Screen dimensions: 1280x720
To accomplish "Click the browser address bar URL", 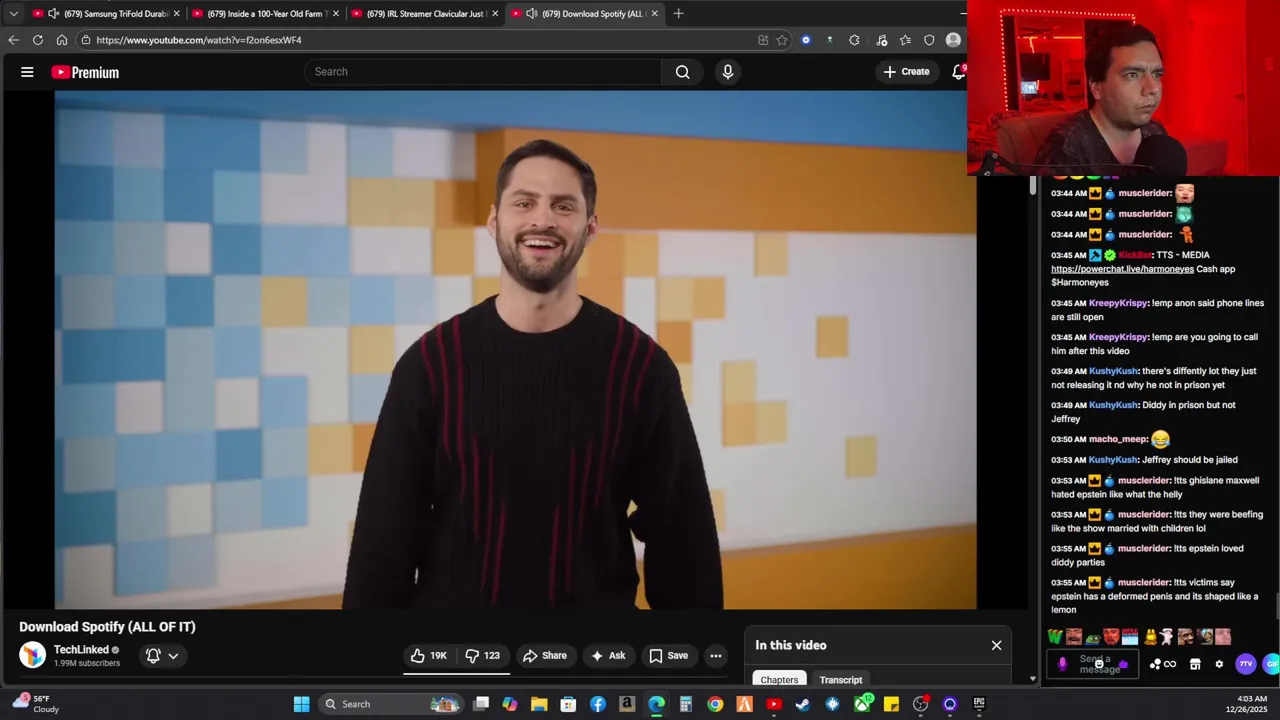I will click(199, 40).
